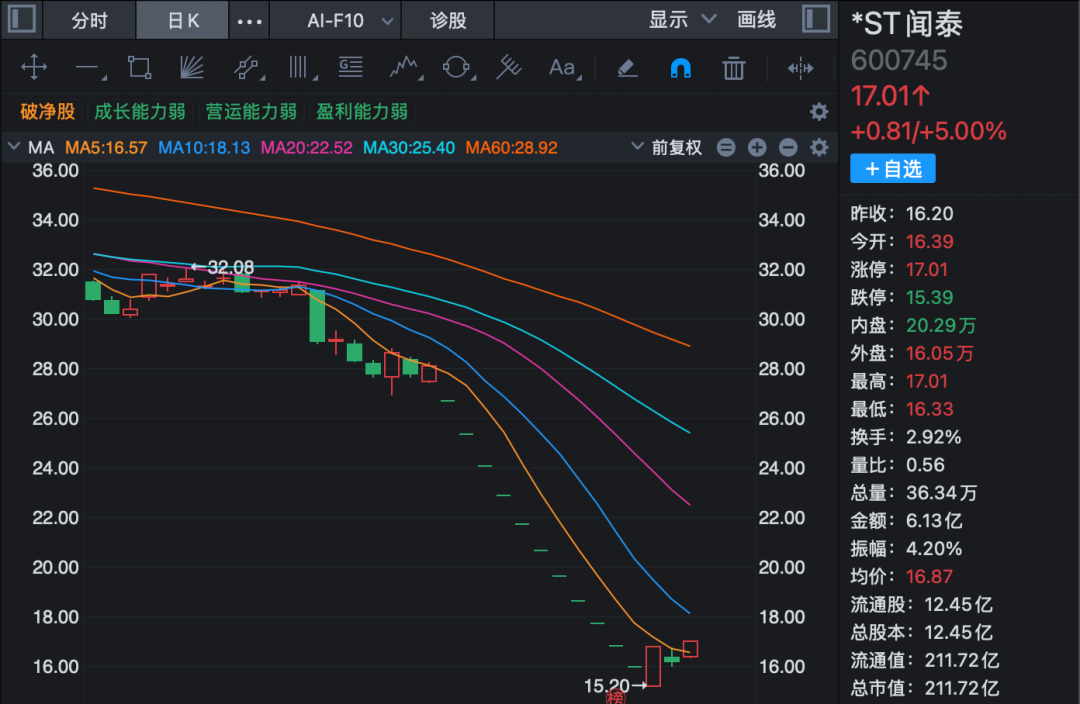
Task: Toggle the right panel layout icon
Action: click(816, 19)
